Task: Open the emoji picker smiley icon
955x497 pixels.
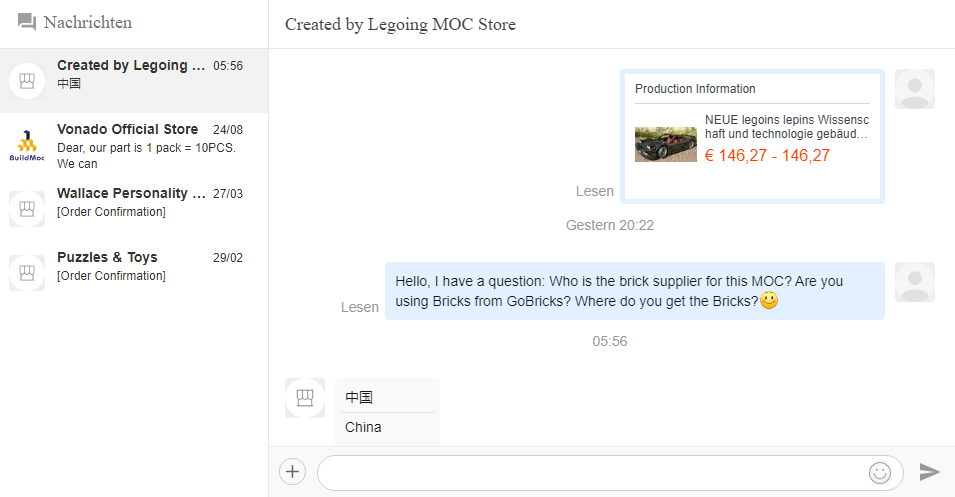Action: 880,473
